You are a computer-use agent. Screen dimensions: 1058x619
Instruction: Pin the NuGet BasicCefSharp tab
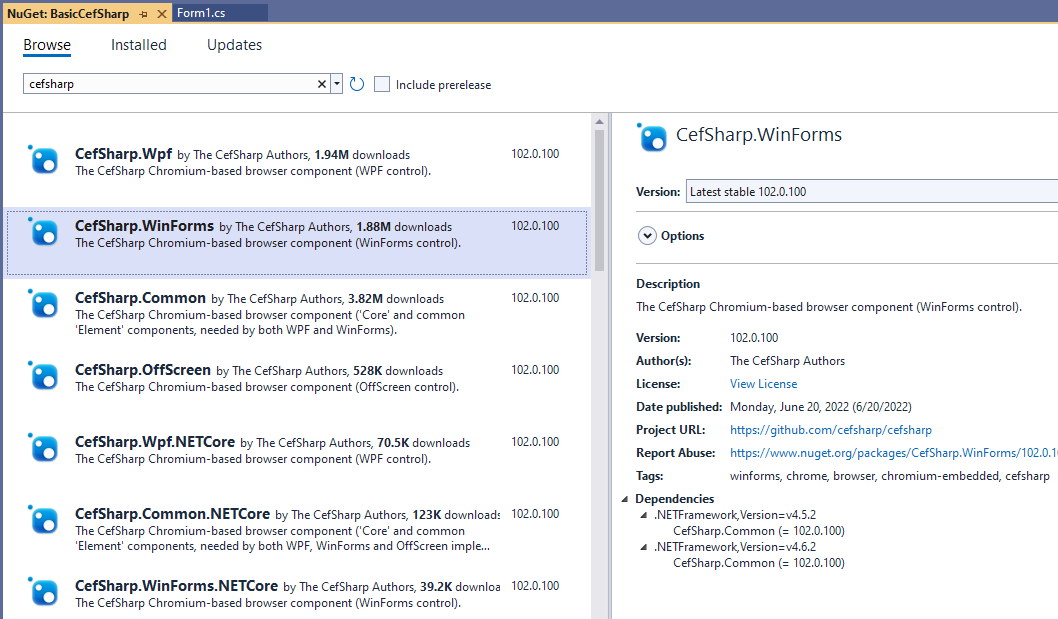(x=144, y=12)
